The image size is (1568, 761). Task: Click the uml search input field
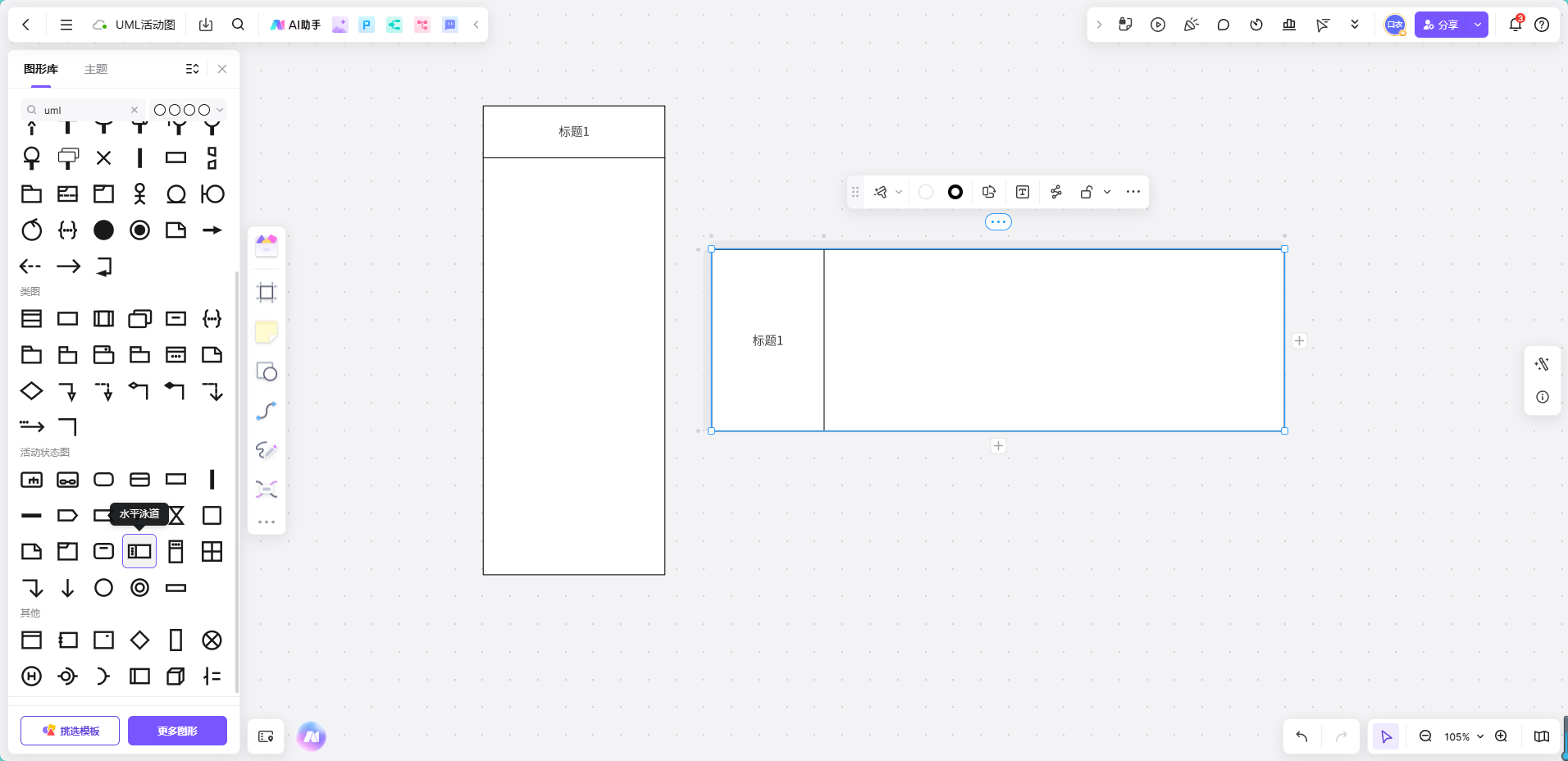83,110
